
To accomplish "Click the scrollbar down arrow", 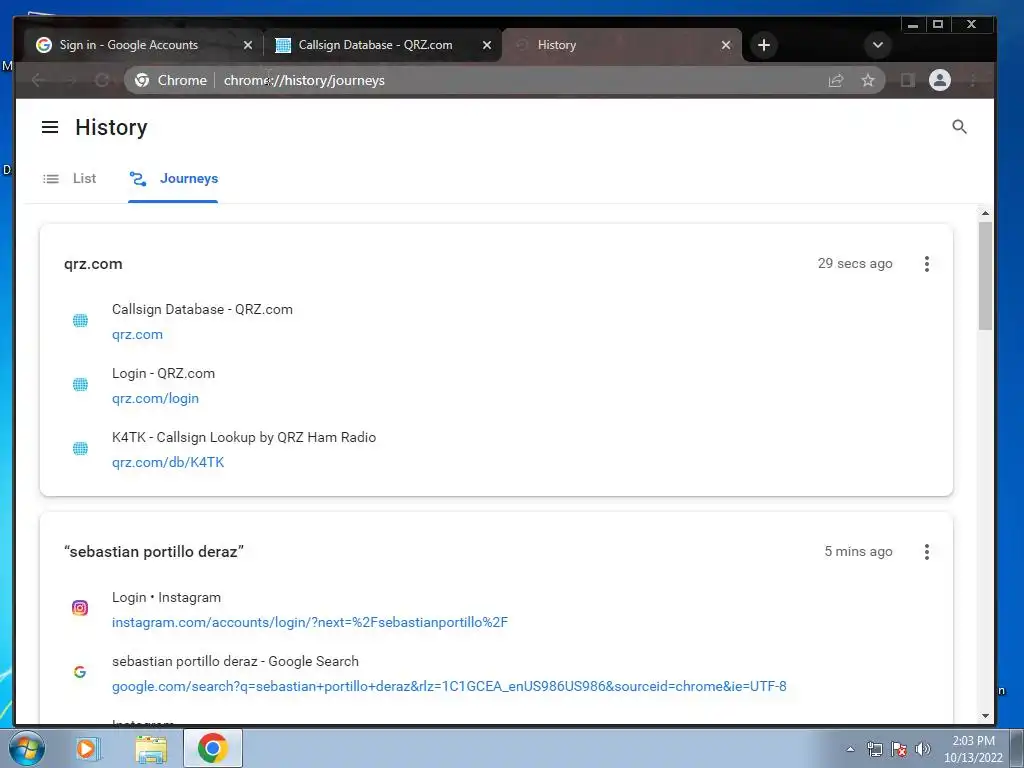I will 985,716.
